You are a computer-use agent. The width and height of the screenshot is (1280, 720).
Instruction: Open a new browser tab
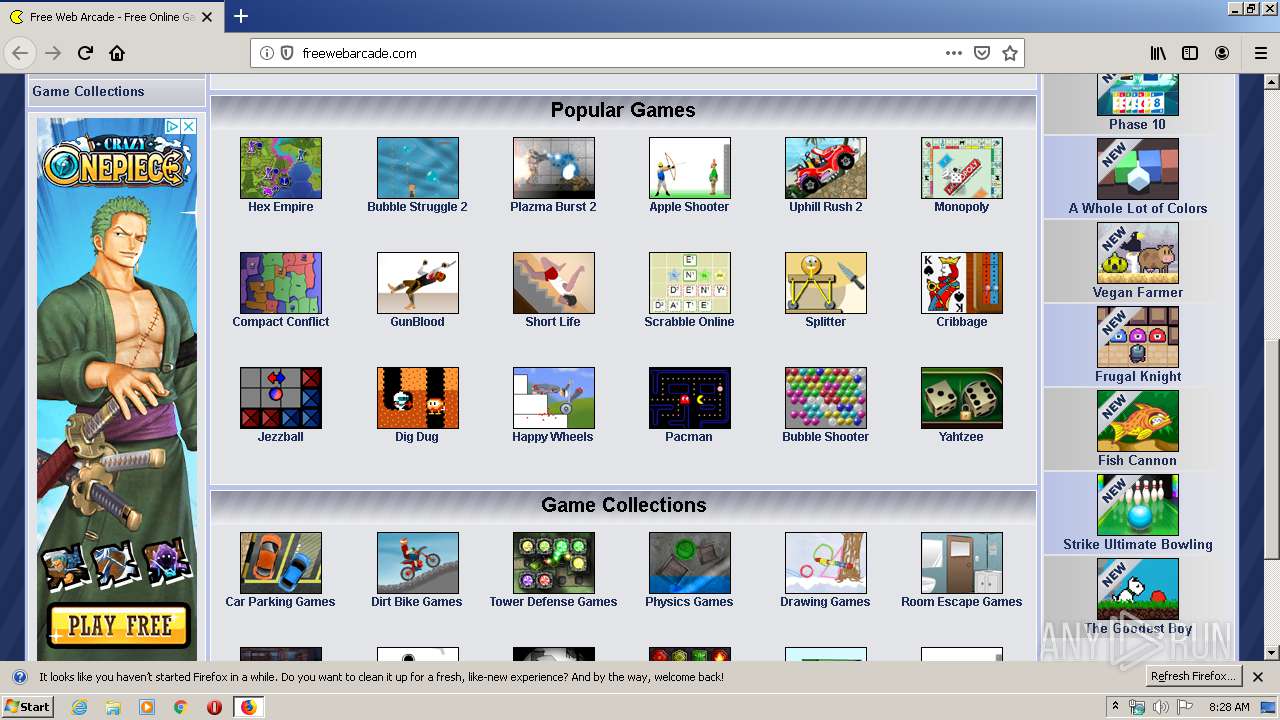point(240,16)
